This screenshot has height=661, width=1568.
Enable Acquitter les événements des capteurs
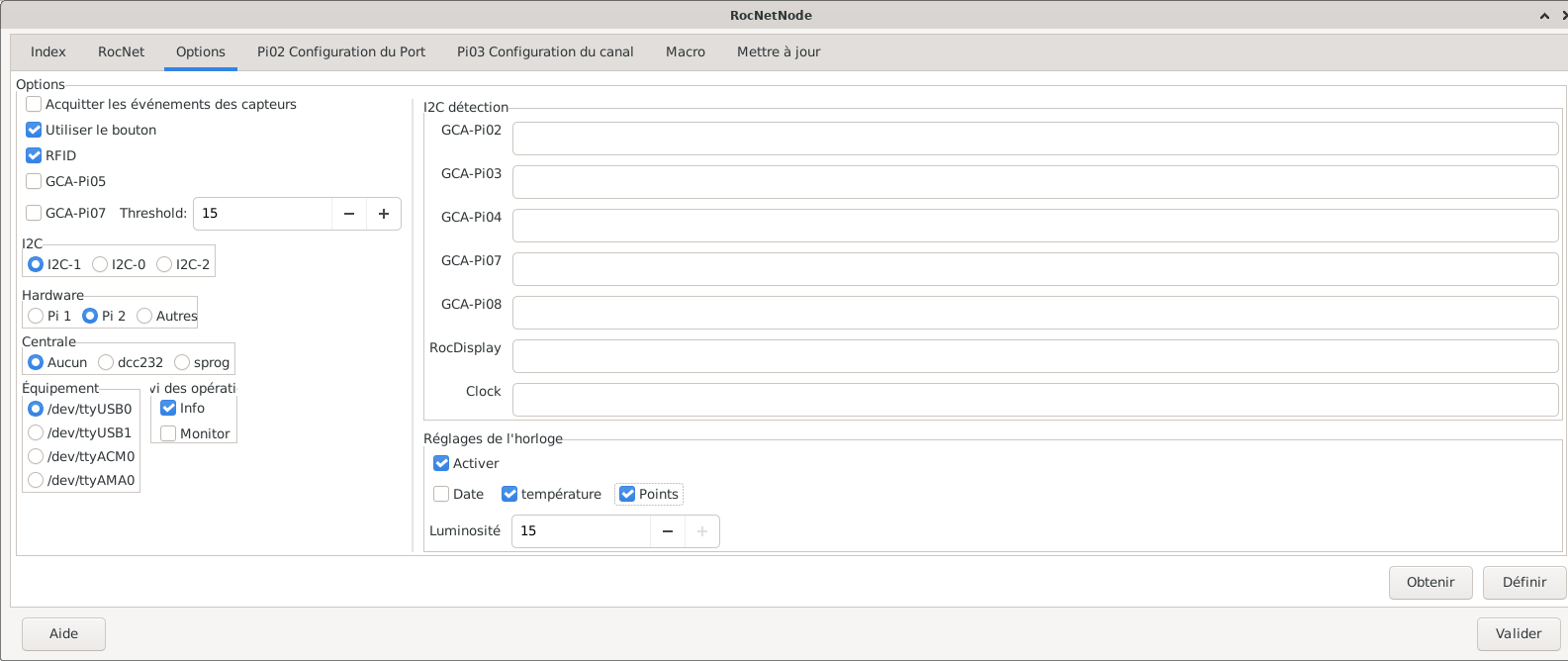coord(35,104)
